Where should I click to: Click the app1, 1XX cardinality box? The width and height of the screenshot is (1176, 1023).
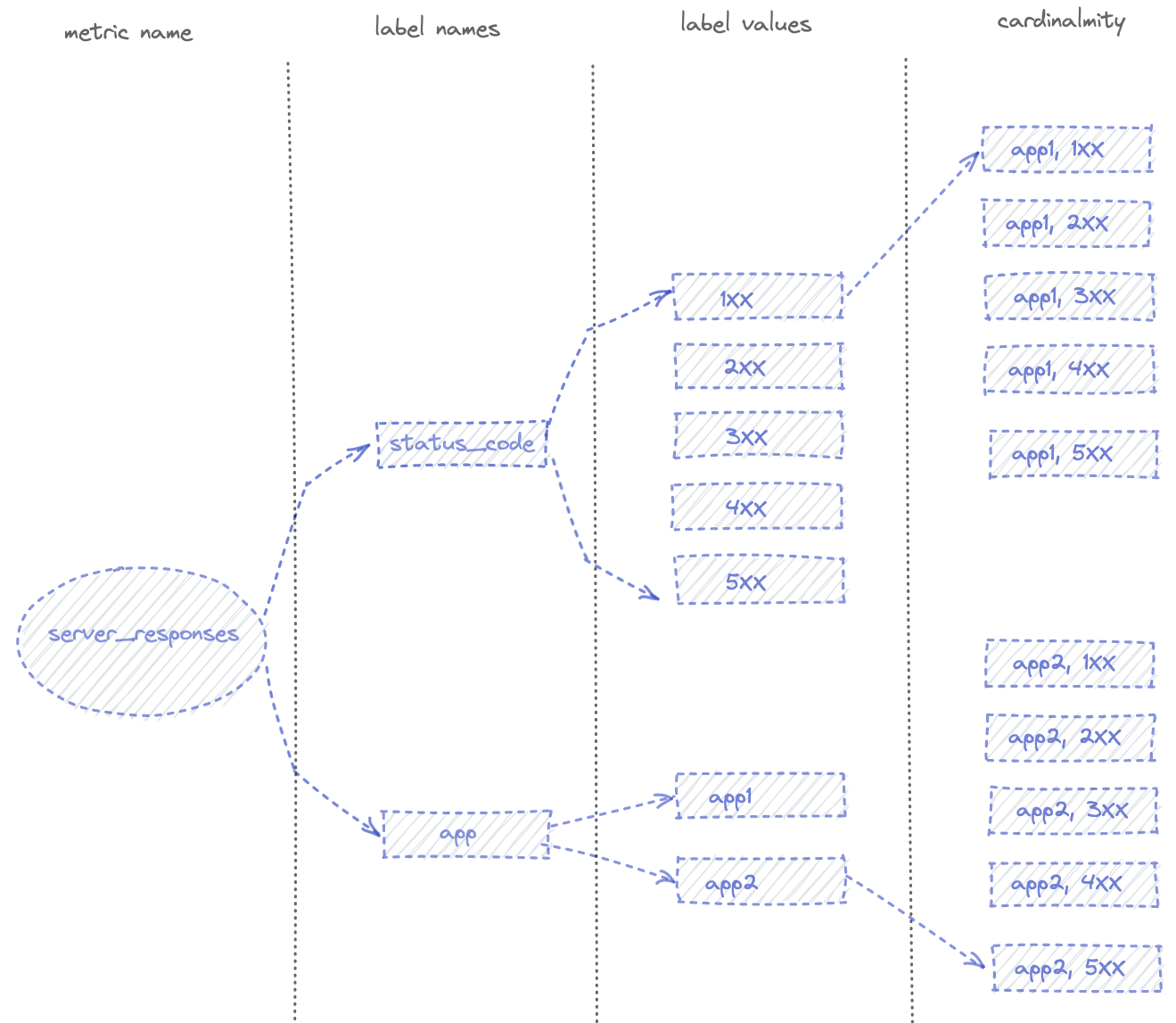(x=1067, y=150)
